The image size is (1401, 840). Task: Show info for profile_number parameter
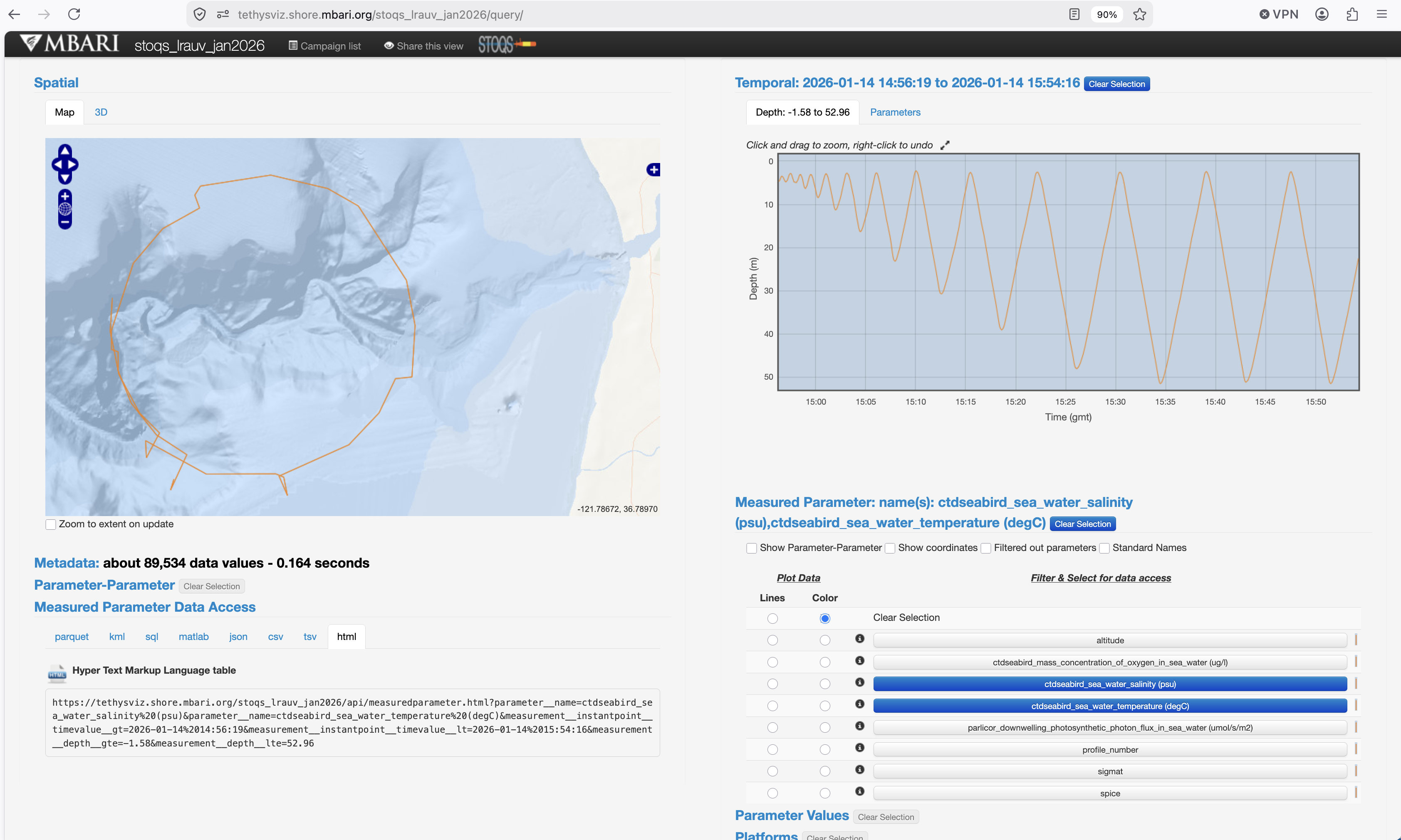(859, 748)
